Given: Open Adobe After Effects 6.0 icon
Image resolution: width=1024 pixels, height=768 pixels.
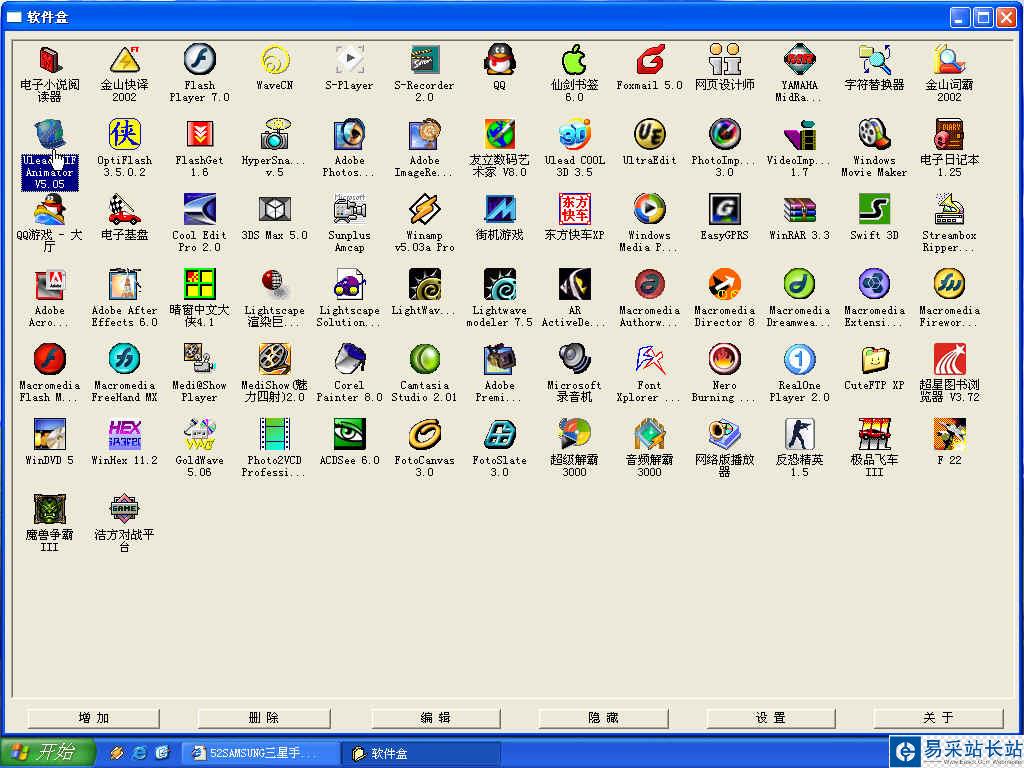Looking at the screenshot, I should (124, 285).
